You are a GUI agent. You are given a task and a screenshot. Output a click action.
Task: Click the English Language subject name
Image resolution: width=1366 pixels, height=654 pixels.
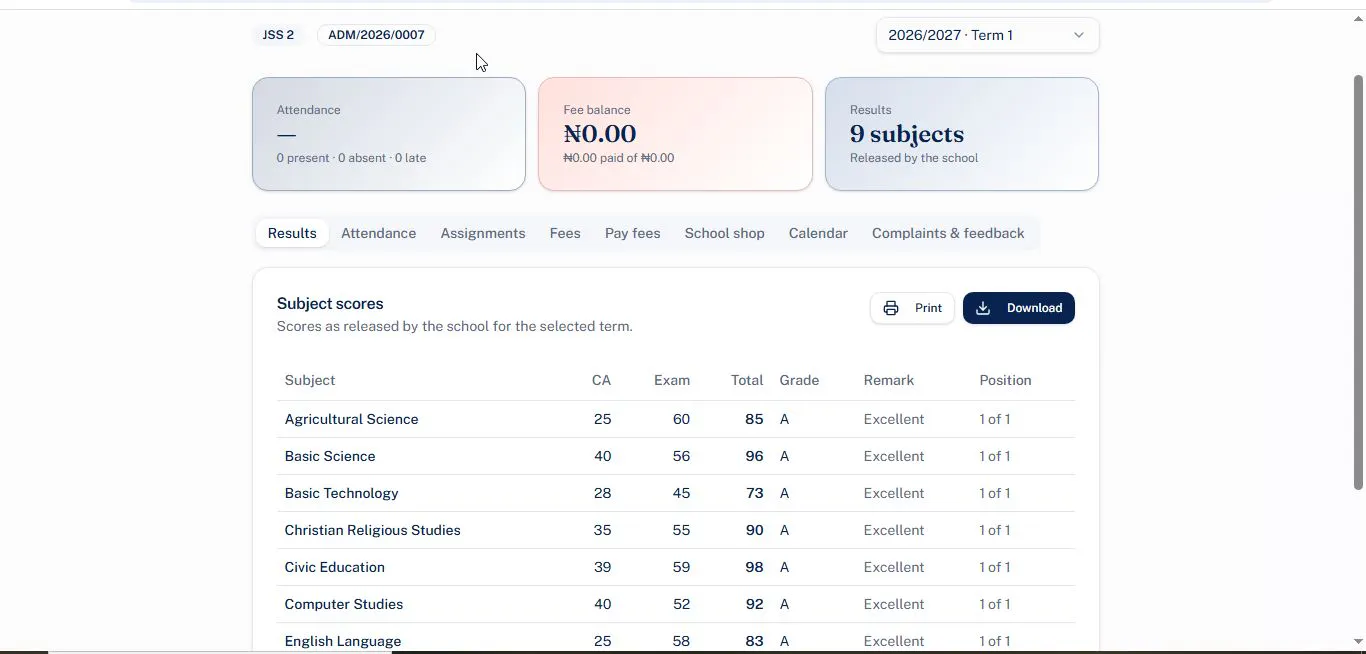[x=343, y=641]
